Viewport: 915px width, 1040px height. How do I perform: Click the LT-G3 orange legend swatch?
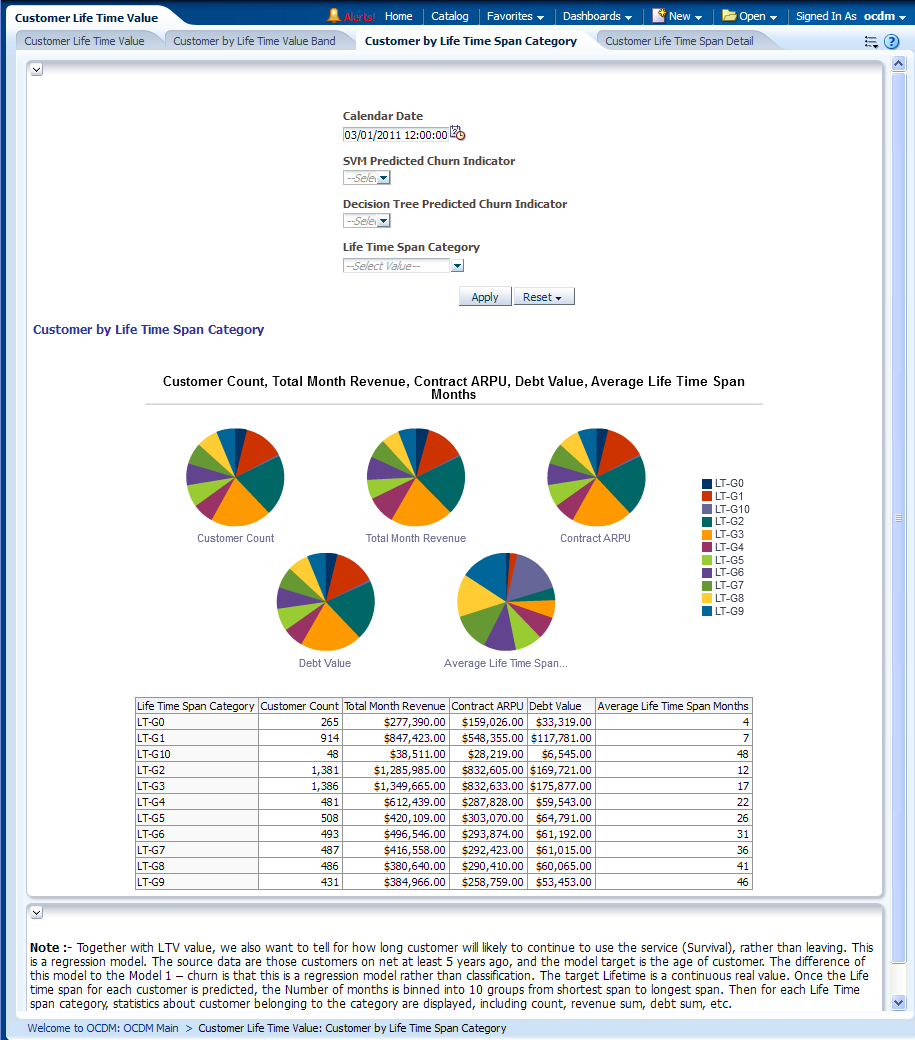[707, 535]
